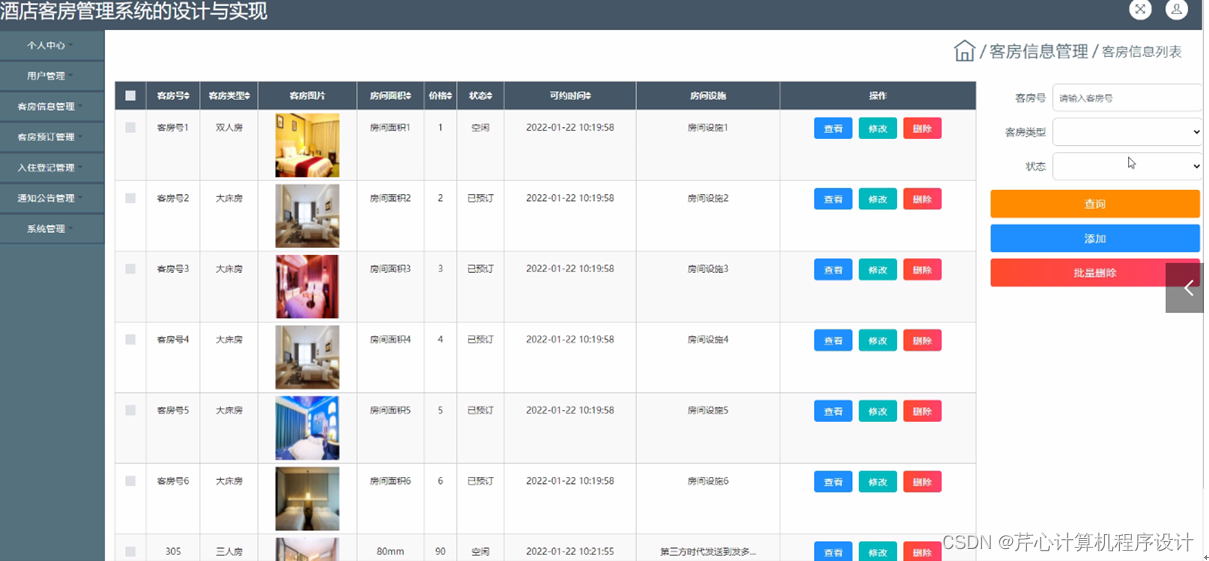
Task: Check the row for 客房号3
Action: click(x=130, y=269)
